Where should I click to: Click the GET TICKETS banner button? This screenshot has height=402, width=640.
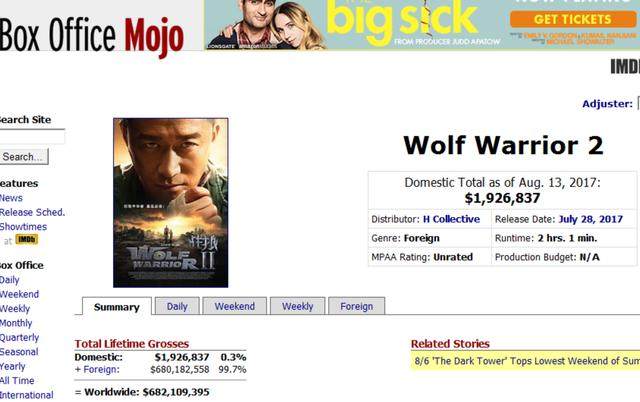pos(573,19)
